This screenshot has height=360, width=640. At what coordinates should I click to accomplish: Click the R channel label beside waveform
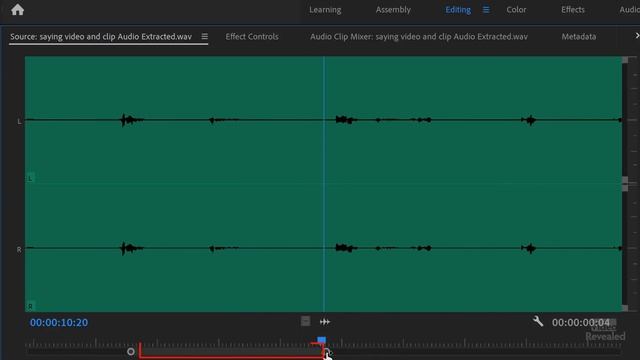pos(19,249)
